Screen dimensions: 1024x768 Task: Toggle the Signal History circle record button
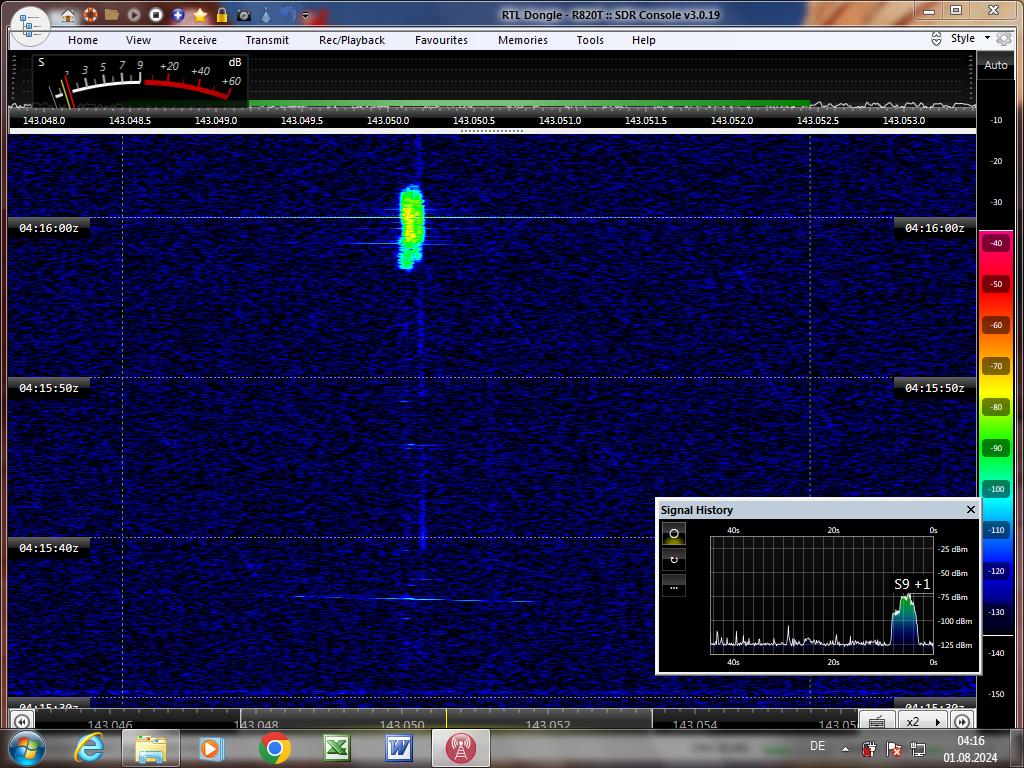[674, 534]
